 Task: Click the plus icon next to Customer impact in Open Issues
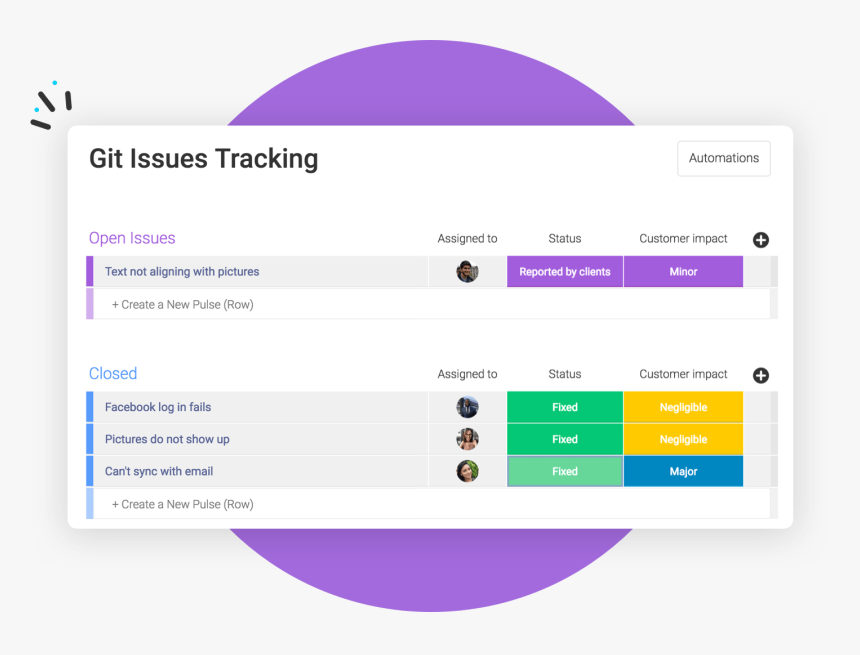(760, 240)
